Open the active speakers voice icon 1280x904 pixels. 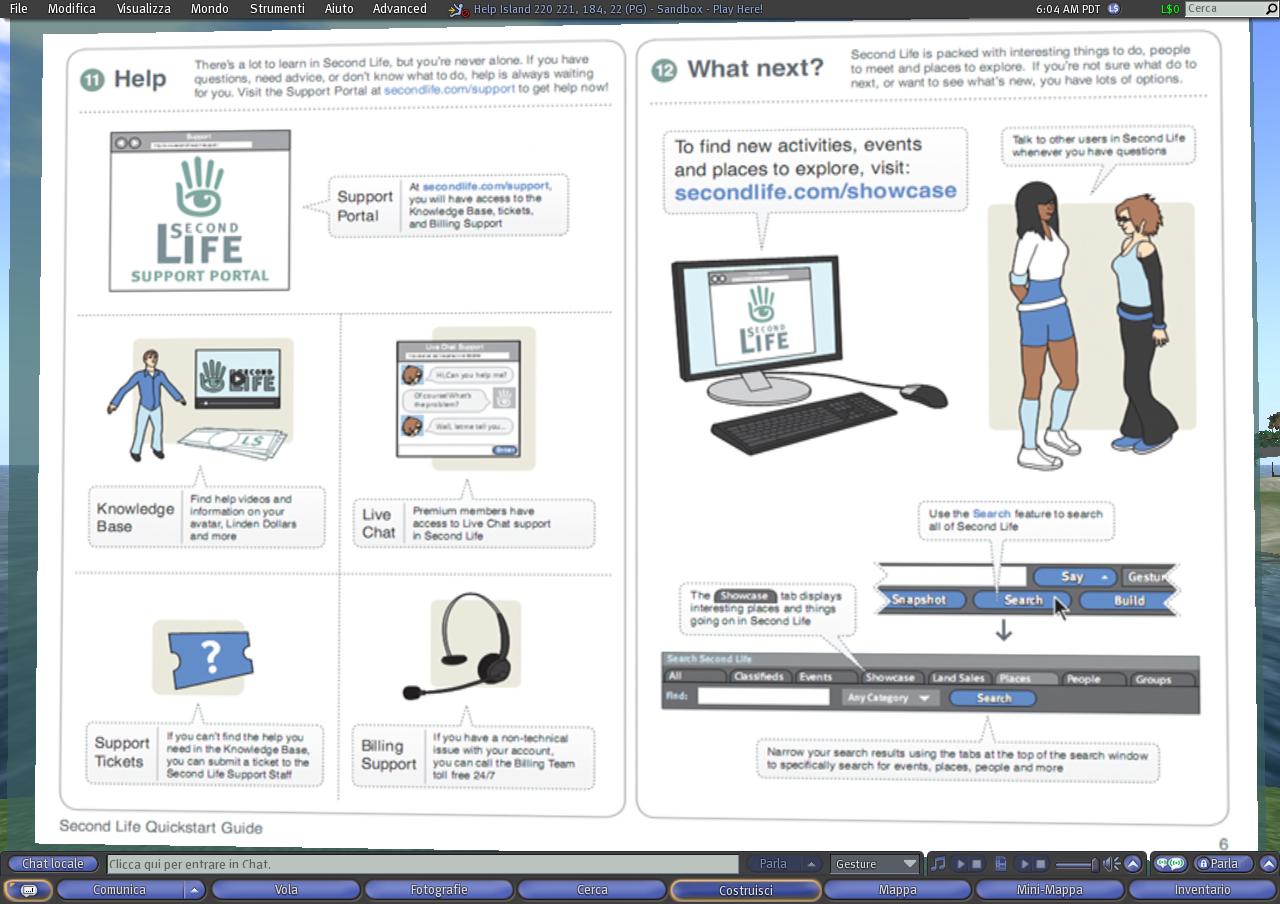[1170, 864]
